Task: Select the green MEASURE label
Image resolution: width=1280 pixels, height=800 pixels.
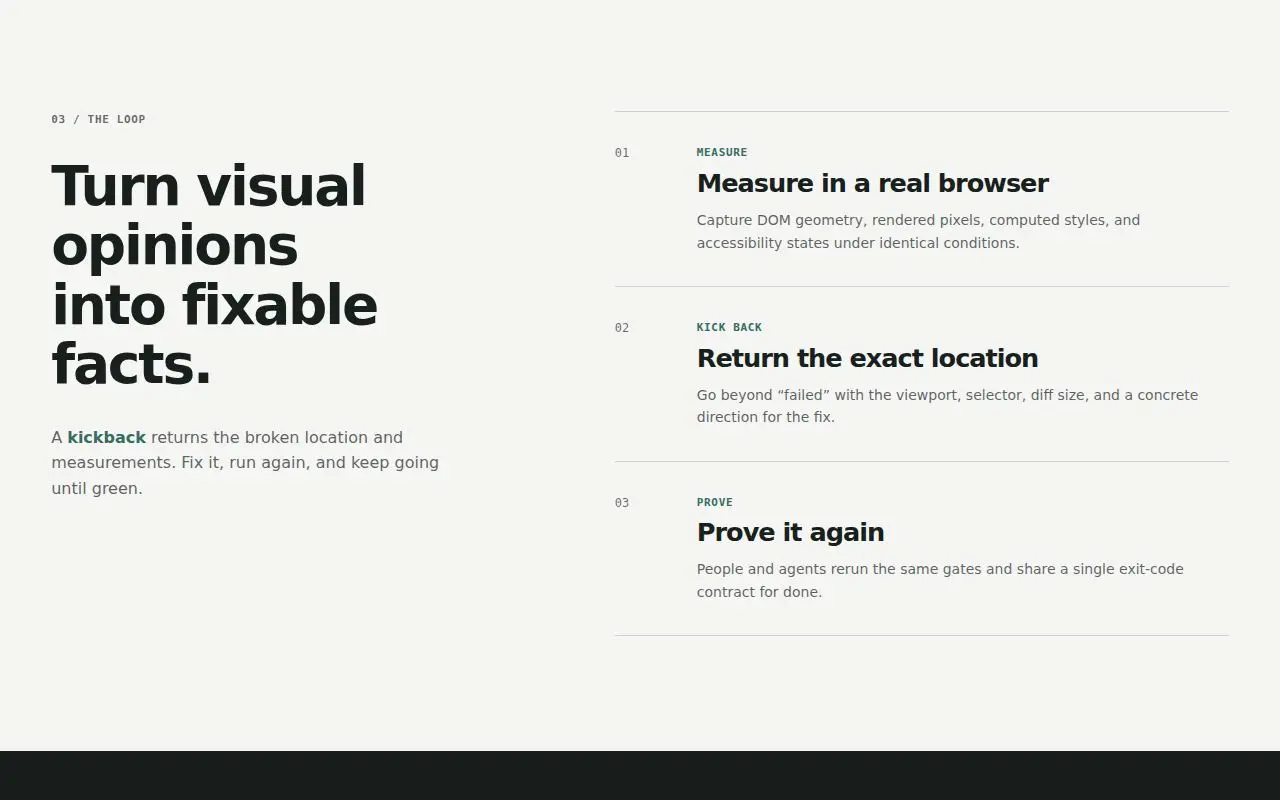Action: 722,152
